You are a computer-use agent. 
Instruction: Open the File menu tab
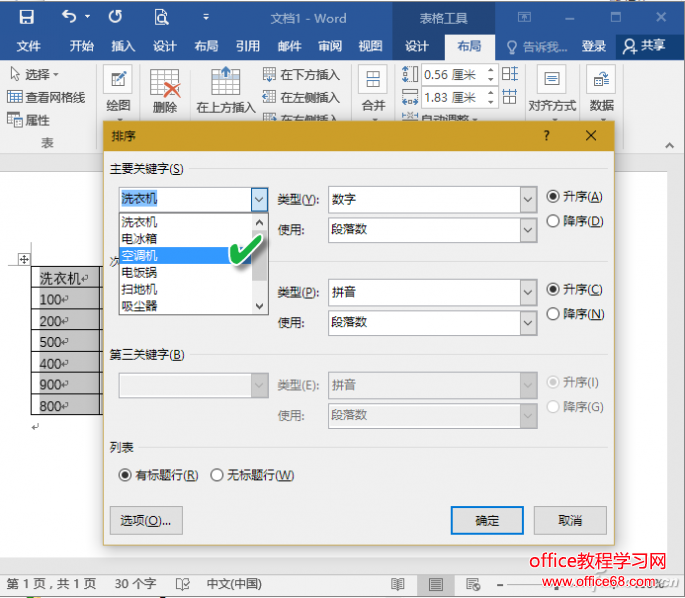coord(29,46)
